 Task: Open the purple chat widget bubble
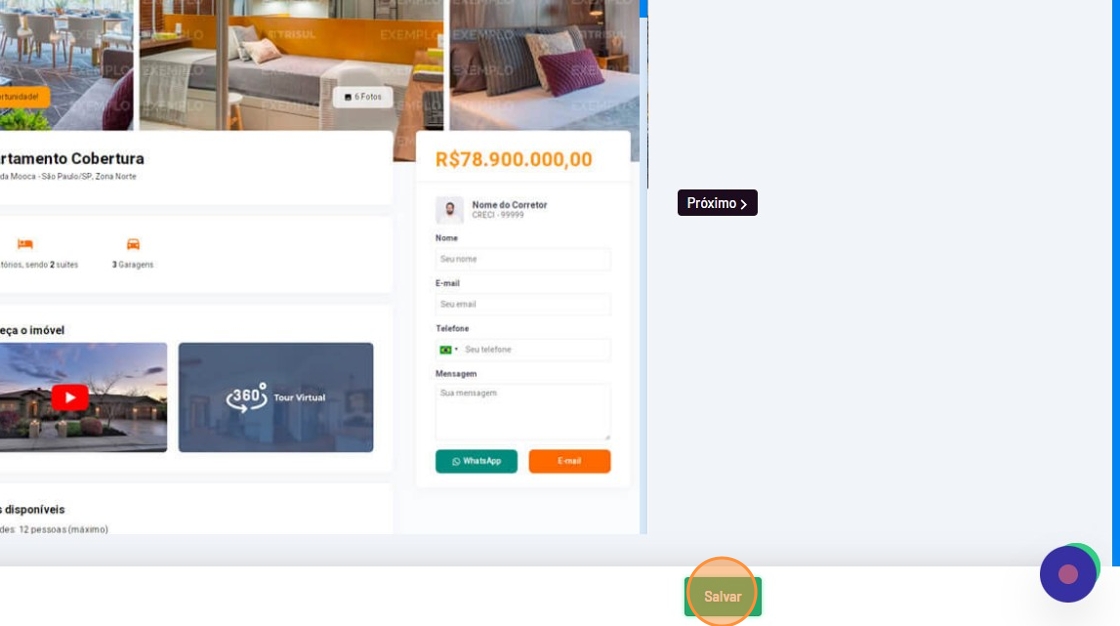[1068, 574]
